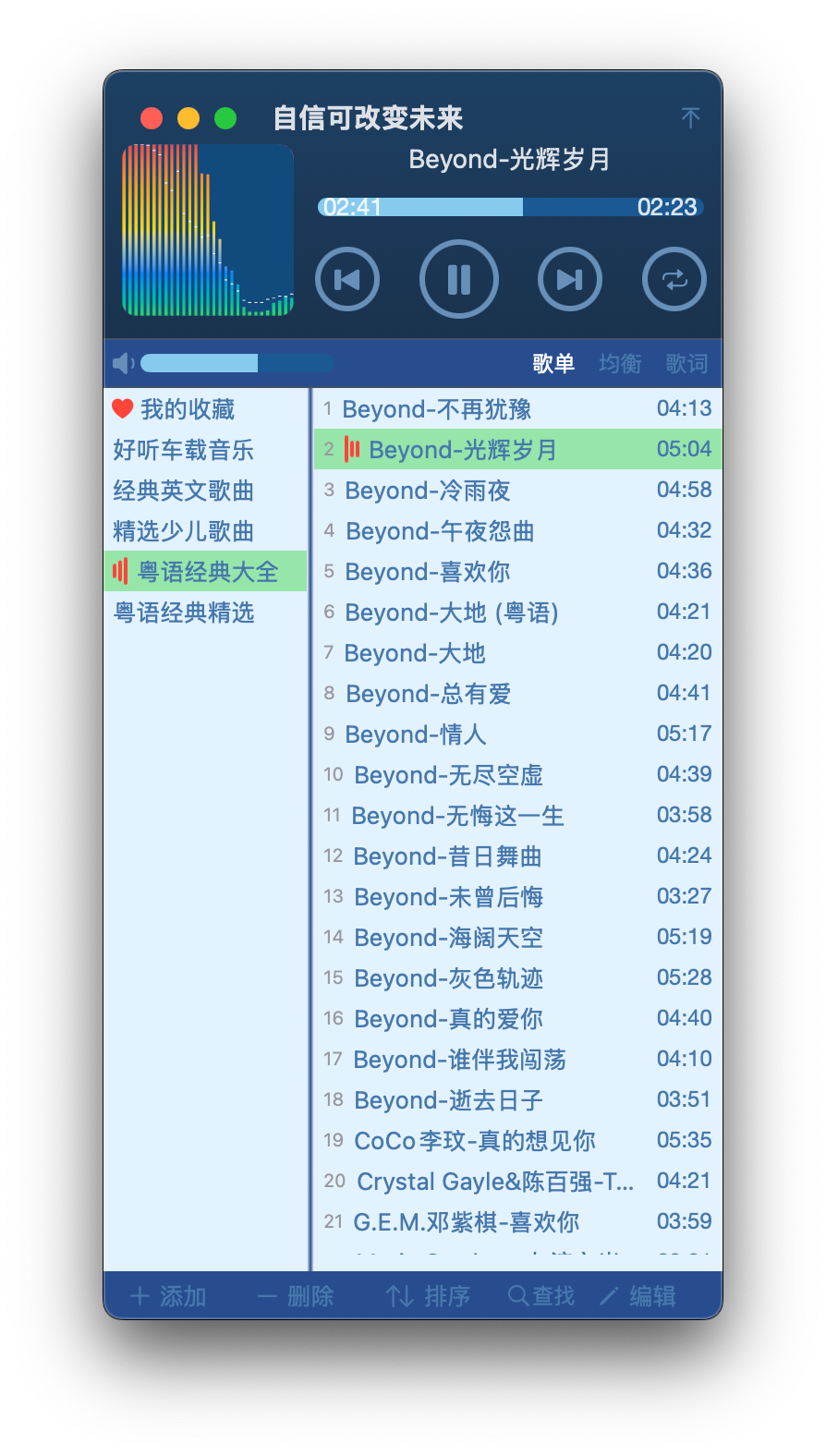
Task: Select song Beyond-逝去日子
Action: coord(517,1099)
